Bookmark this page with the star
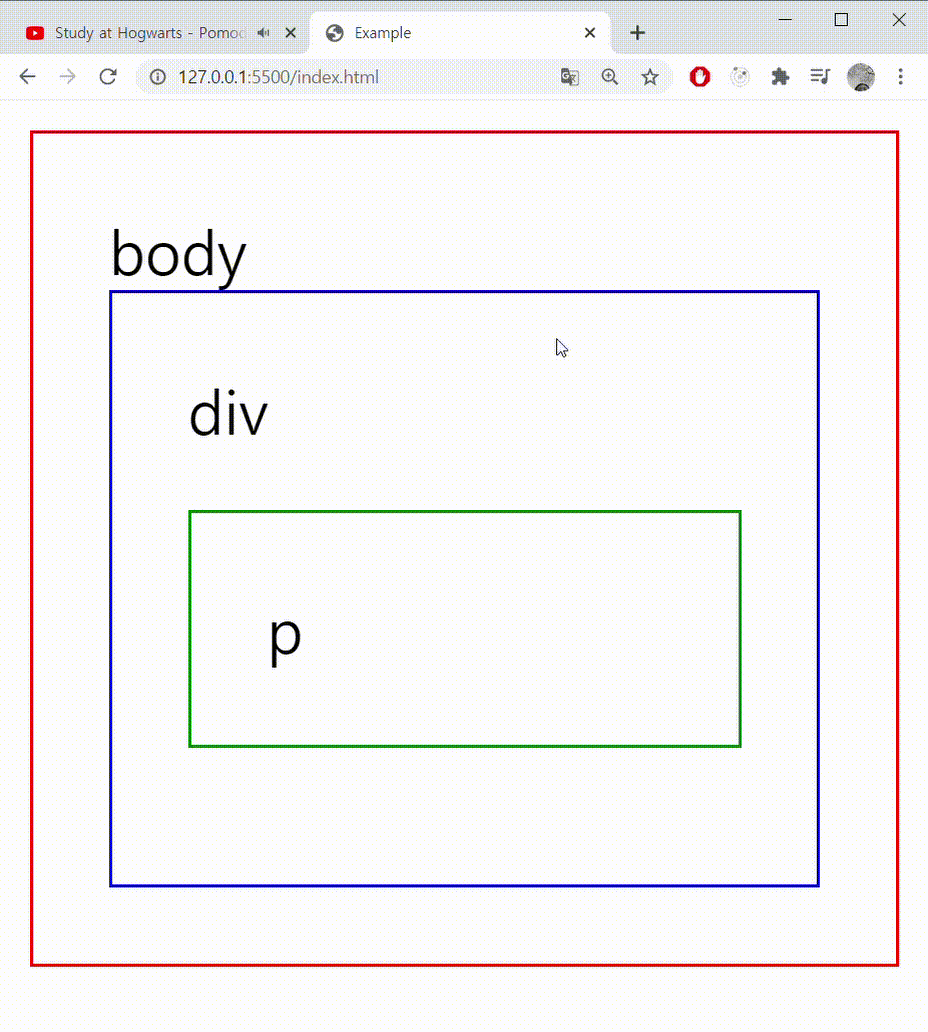The width and height of the screenshot is (928, 1032). [x=650, y=77]
